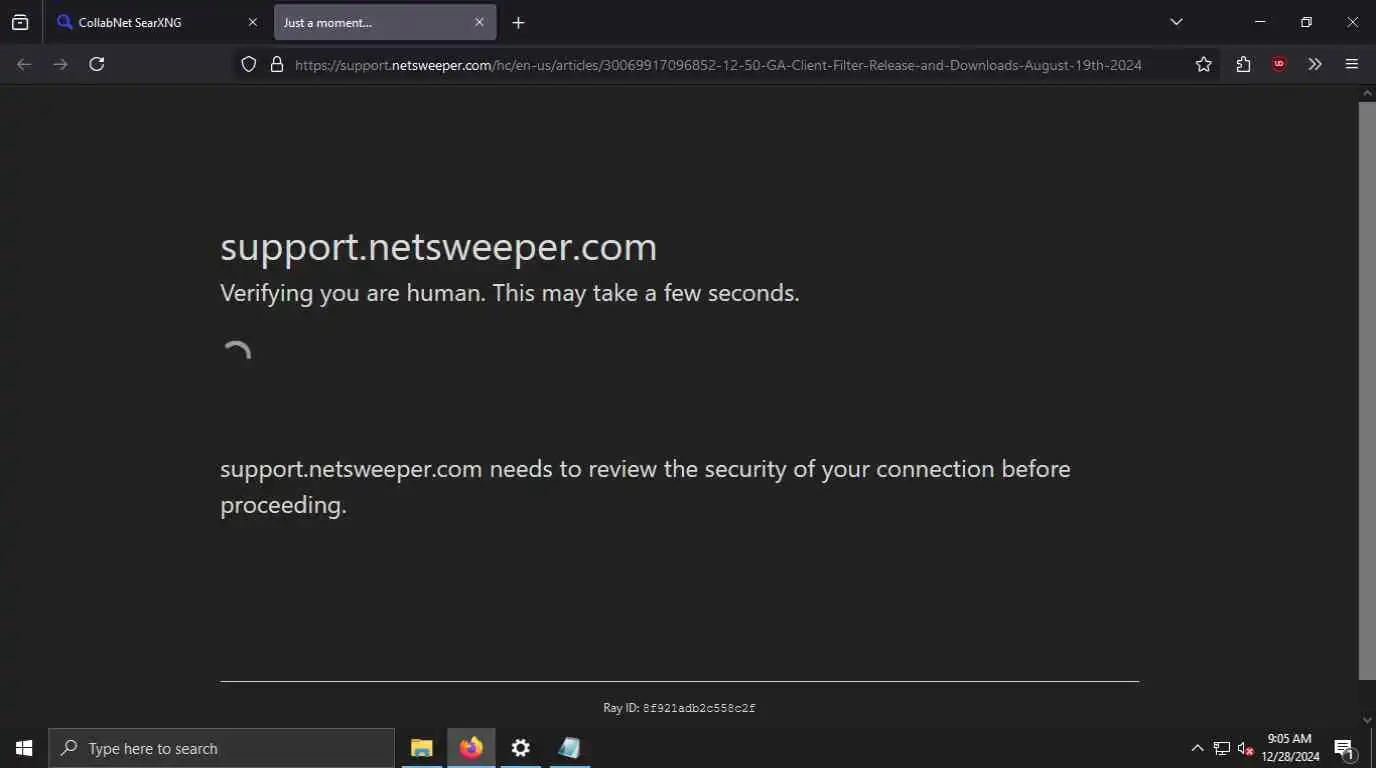Open tracking protection shield icon
The width and height of the screenshot is (1376, 768).
click(249, 64)
